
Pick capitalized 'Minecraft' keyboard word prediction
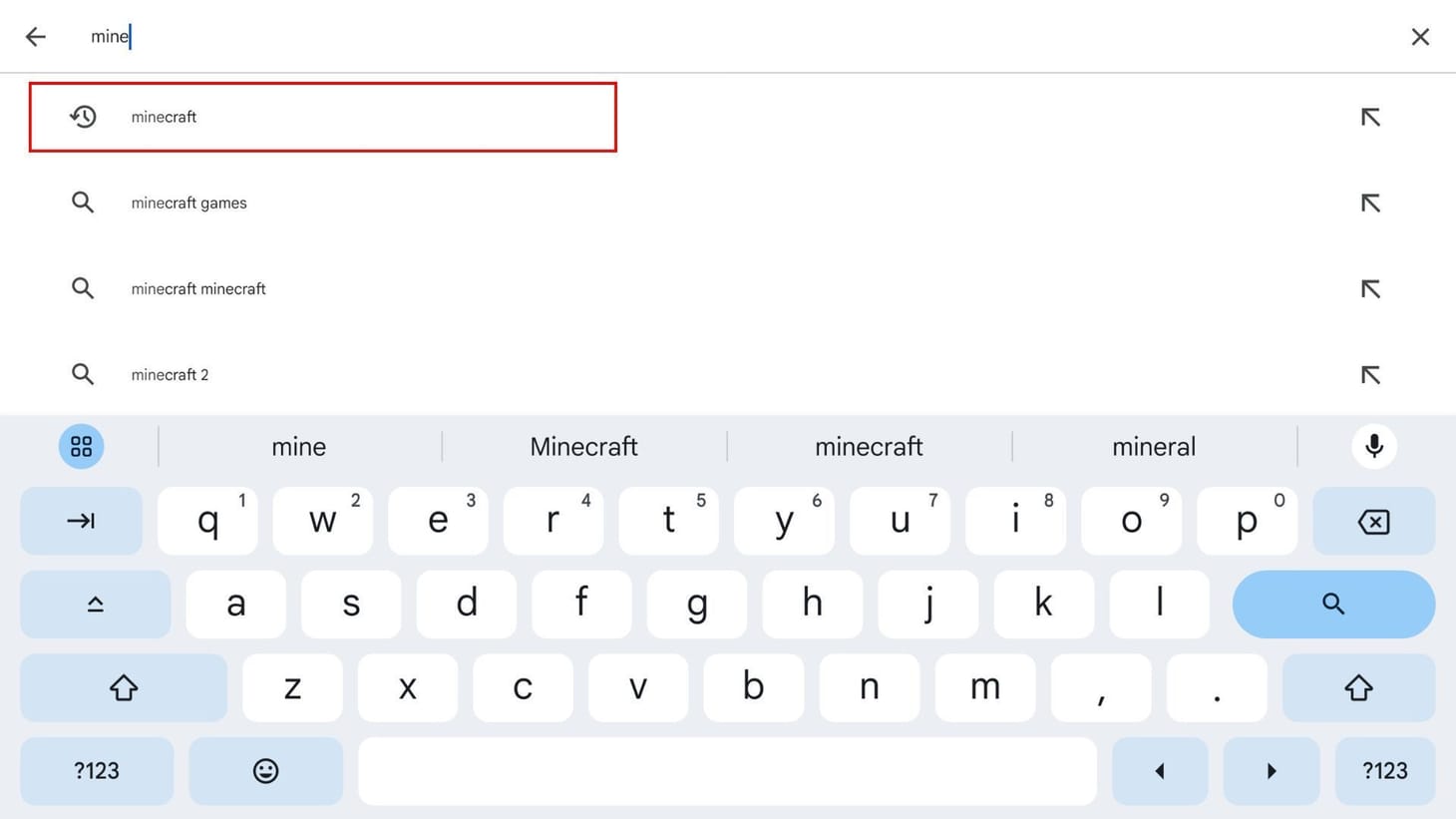pyautogui.click(x=583, y=447)
